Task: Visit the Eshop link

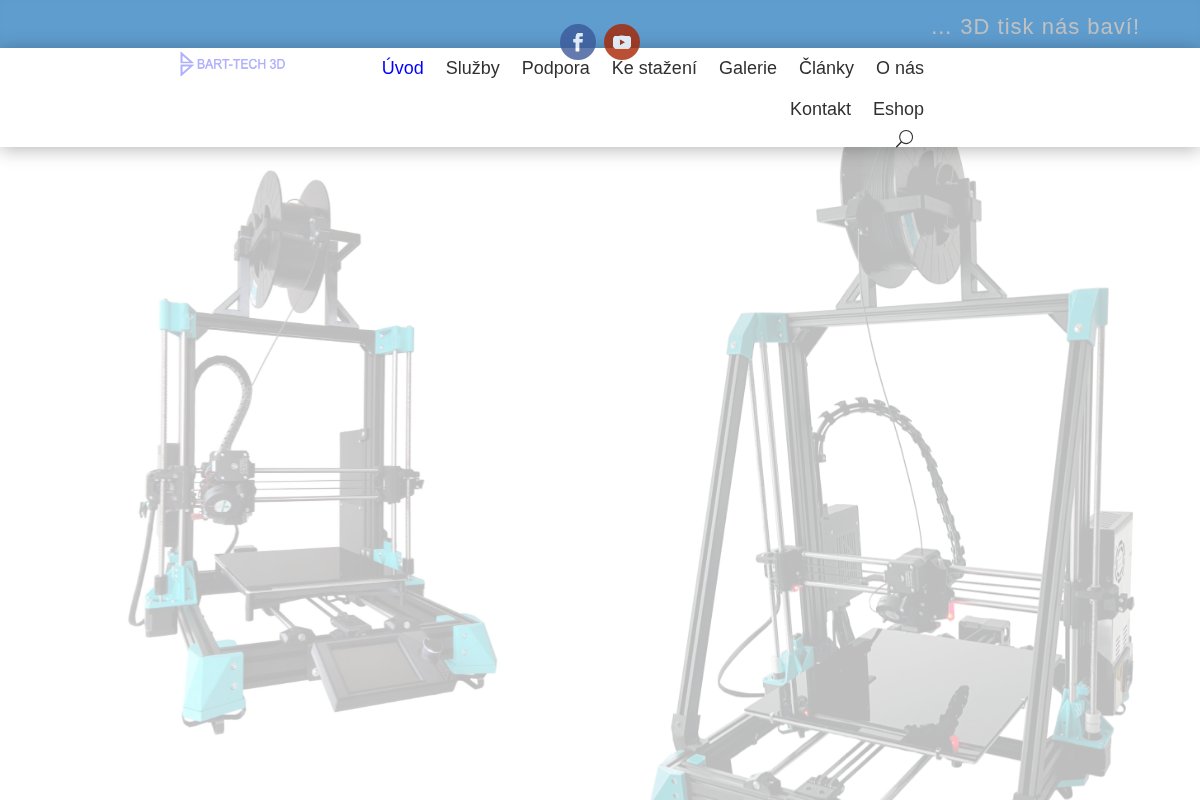Action: point(898,109)
